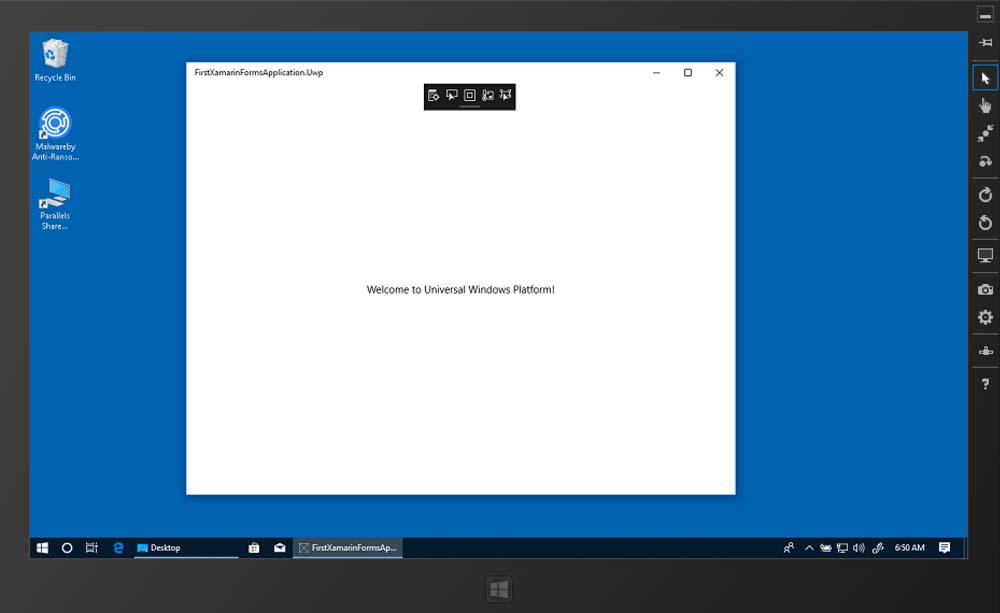This screenshot has height=613, width=1000.
Task: Open Windows Start menu
Action: coord(43,548)
